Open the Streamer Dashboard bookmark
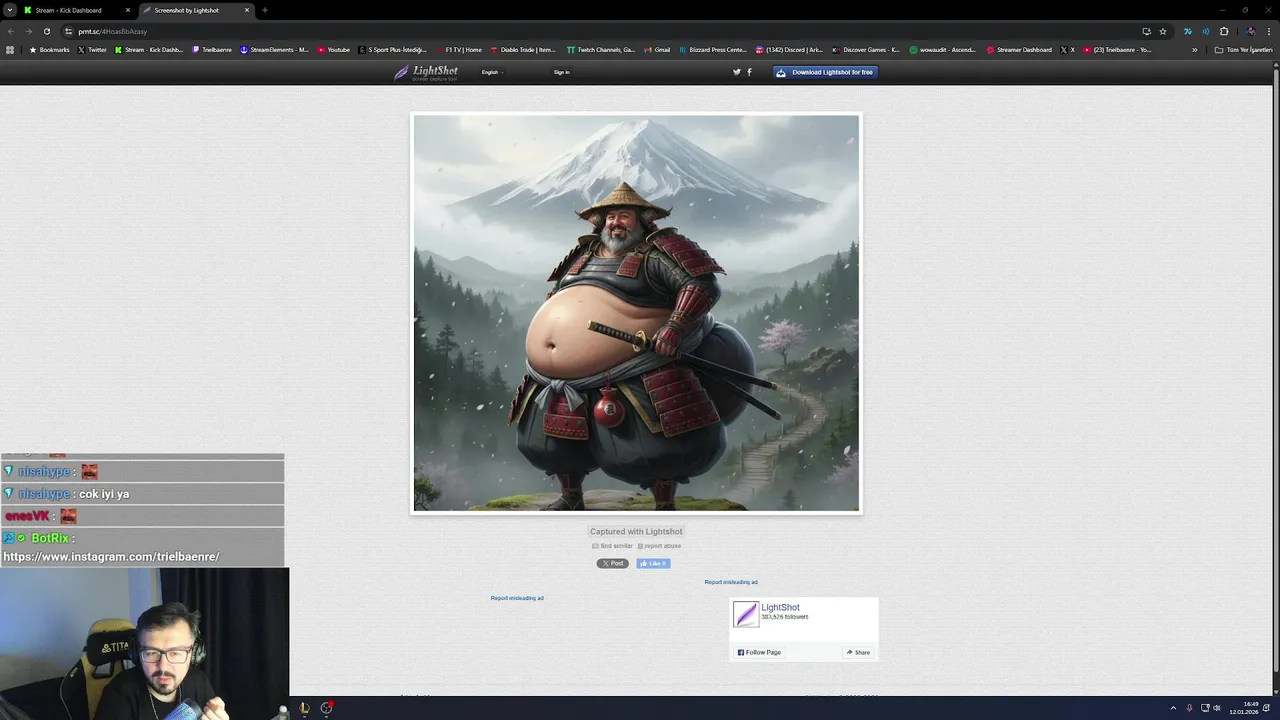The width and height of the screenshot is (1280, 720). tap(1020, 49)
